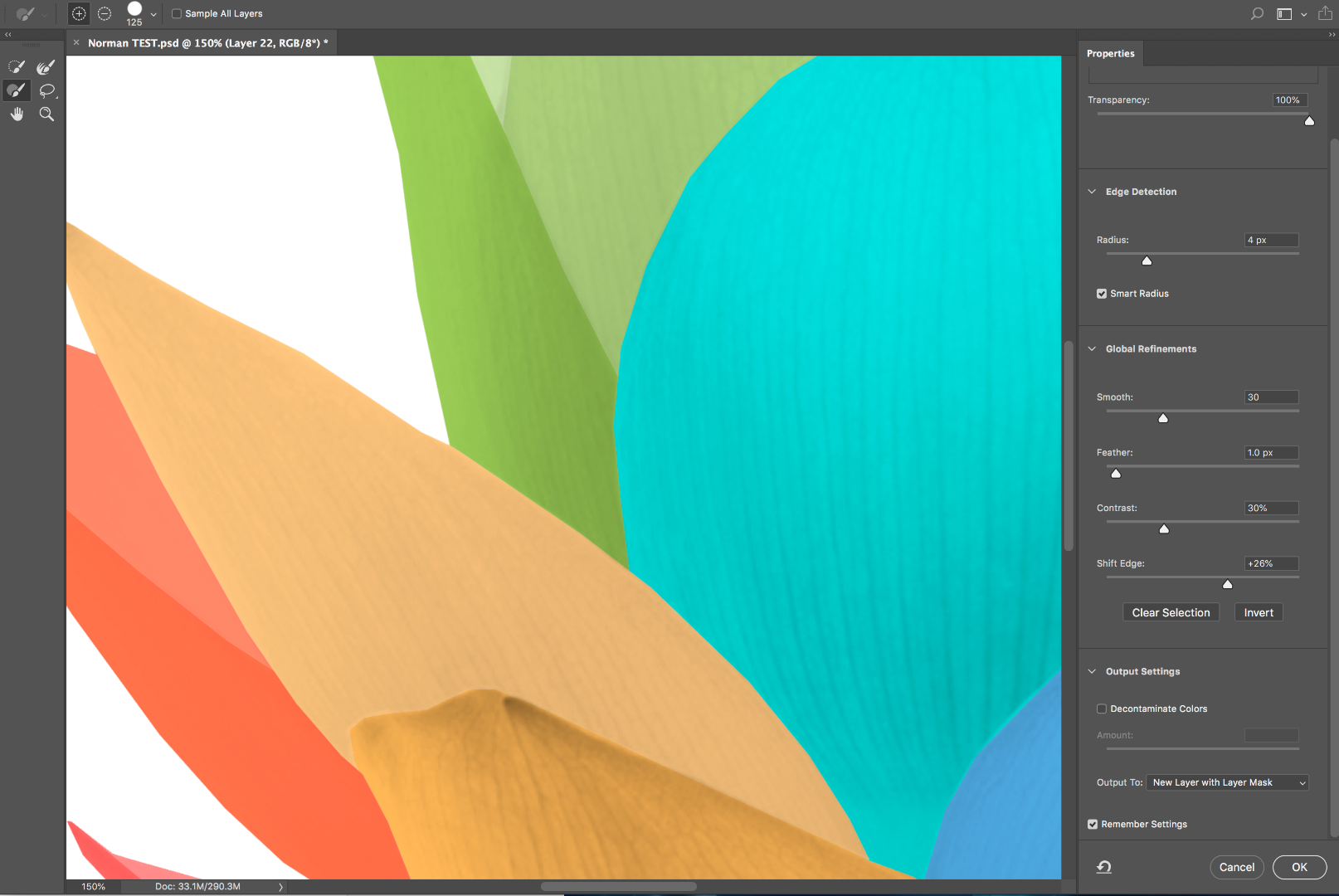Collapse the Output Settings section
The height and width of the screenshot is (896, 1339).
click(1092, 672)
